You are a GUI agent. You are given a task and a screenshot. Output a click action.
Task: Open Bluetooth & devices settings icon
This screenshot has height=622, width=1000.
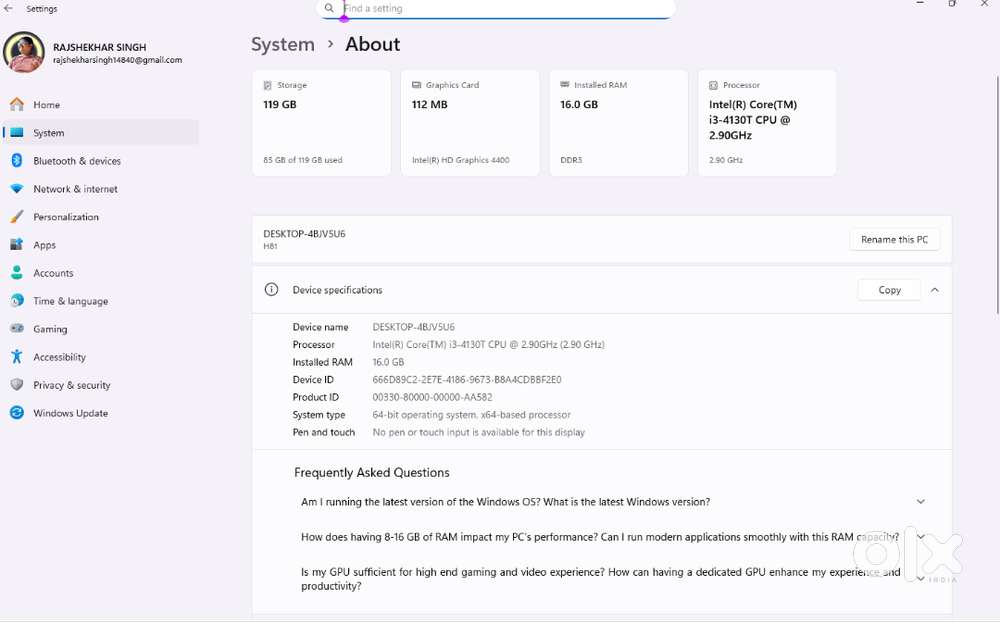click(16, 161)
